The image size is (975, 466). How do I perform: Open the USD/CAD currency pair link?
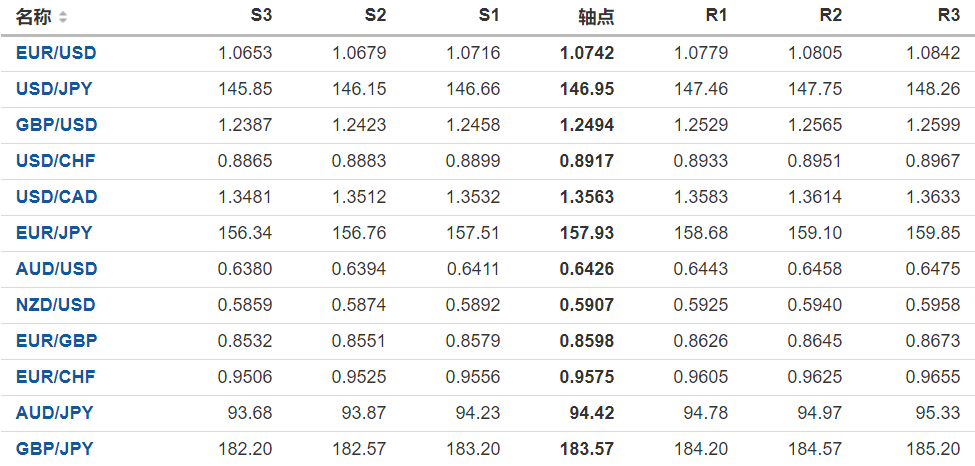pyautogui.click(x=57, y=197)
